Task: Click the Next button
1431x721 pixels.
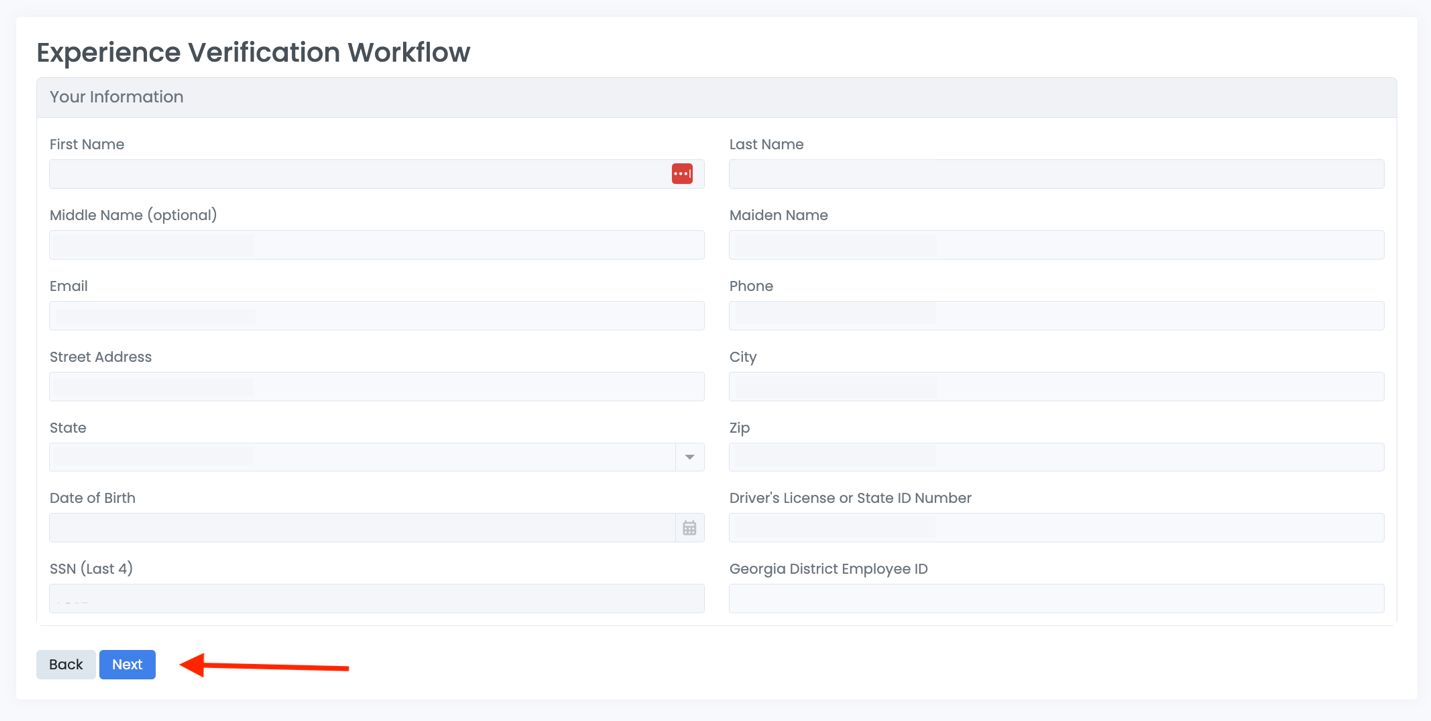Action: 127,664
